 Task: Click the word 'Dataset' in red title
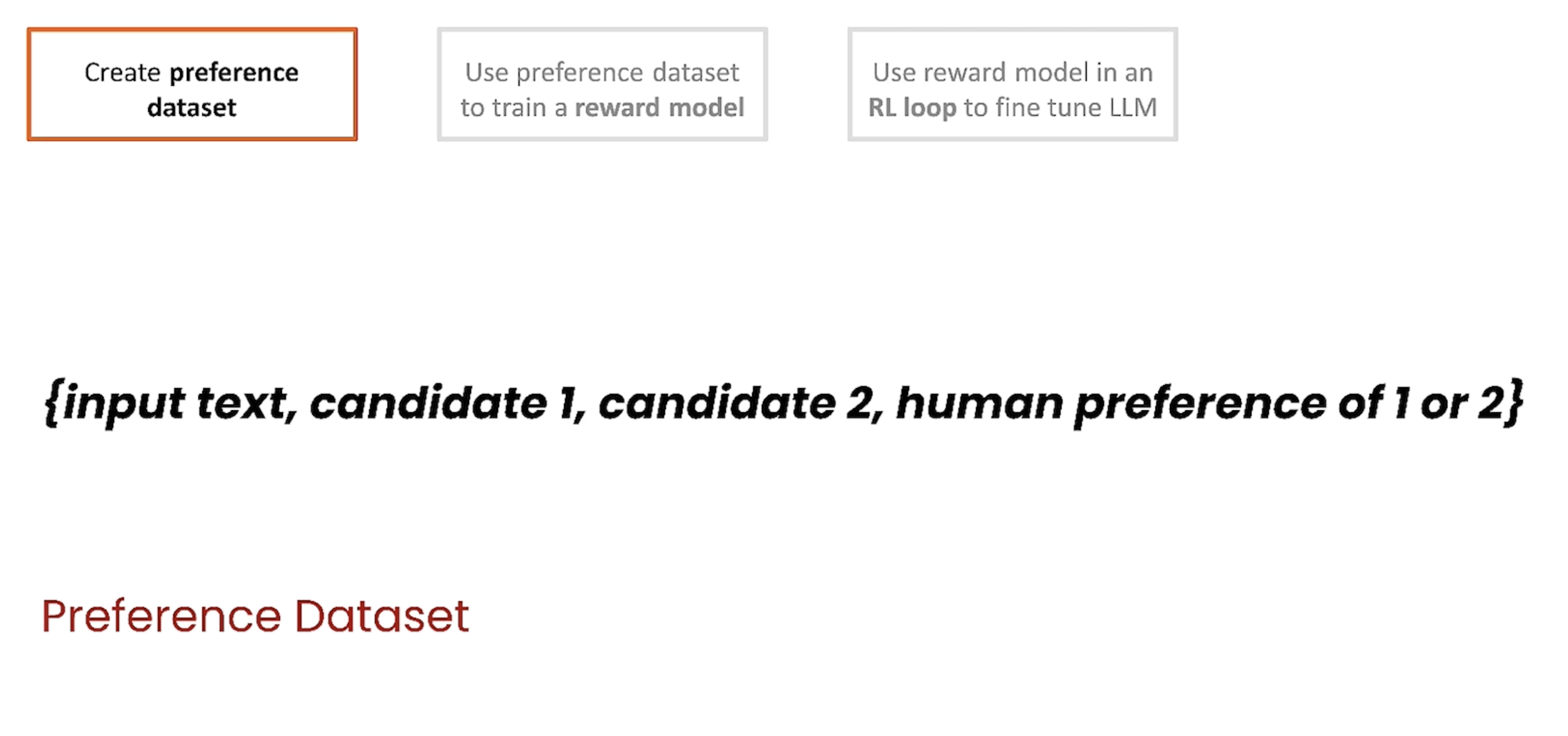point(382,615)
